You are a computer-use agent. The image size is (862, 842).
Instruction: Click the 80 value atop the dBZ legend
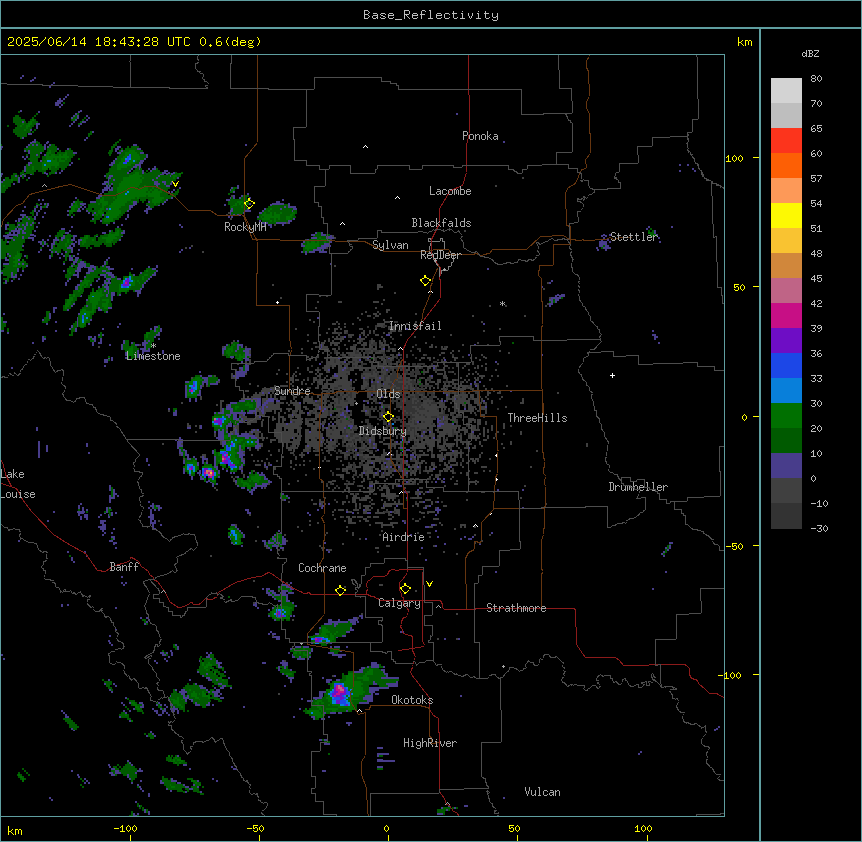click(x=816, y=79)
